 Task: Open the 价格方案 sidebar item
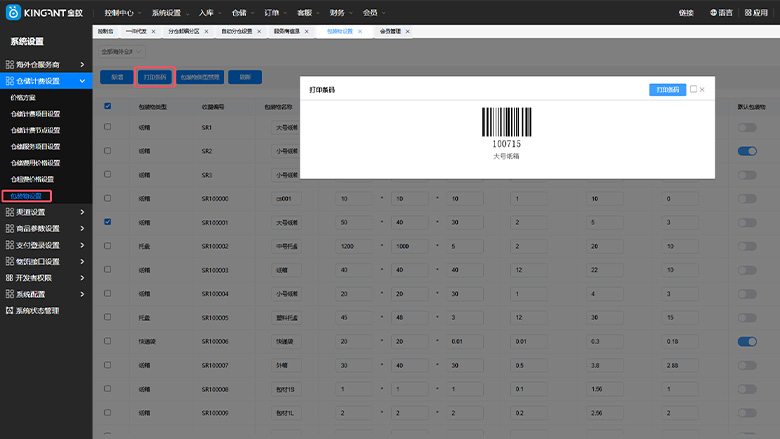click(x=23, y=97)
